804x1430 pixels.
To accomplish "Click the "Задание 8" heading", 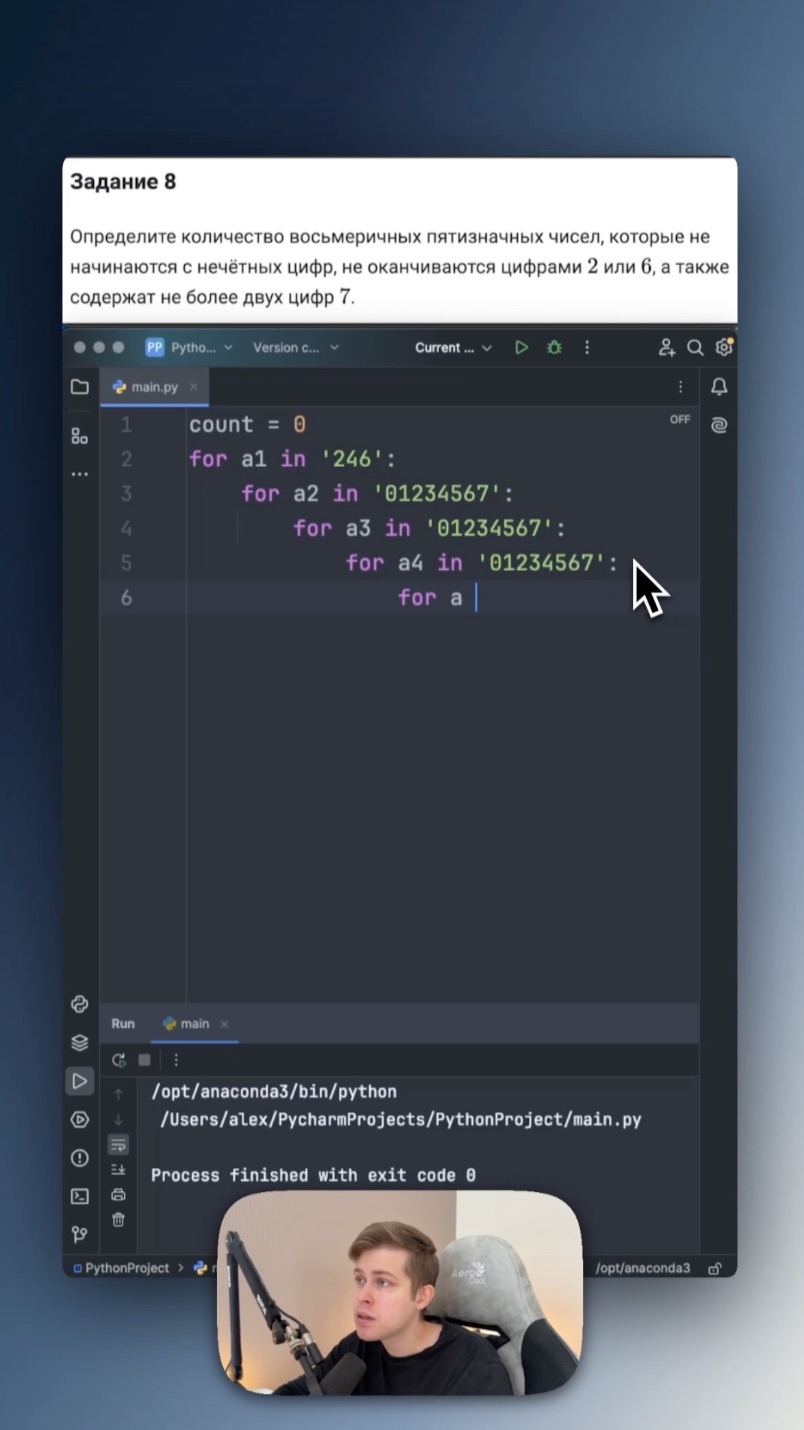I will tap(123, 182).
